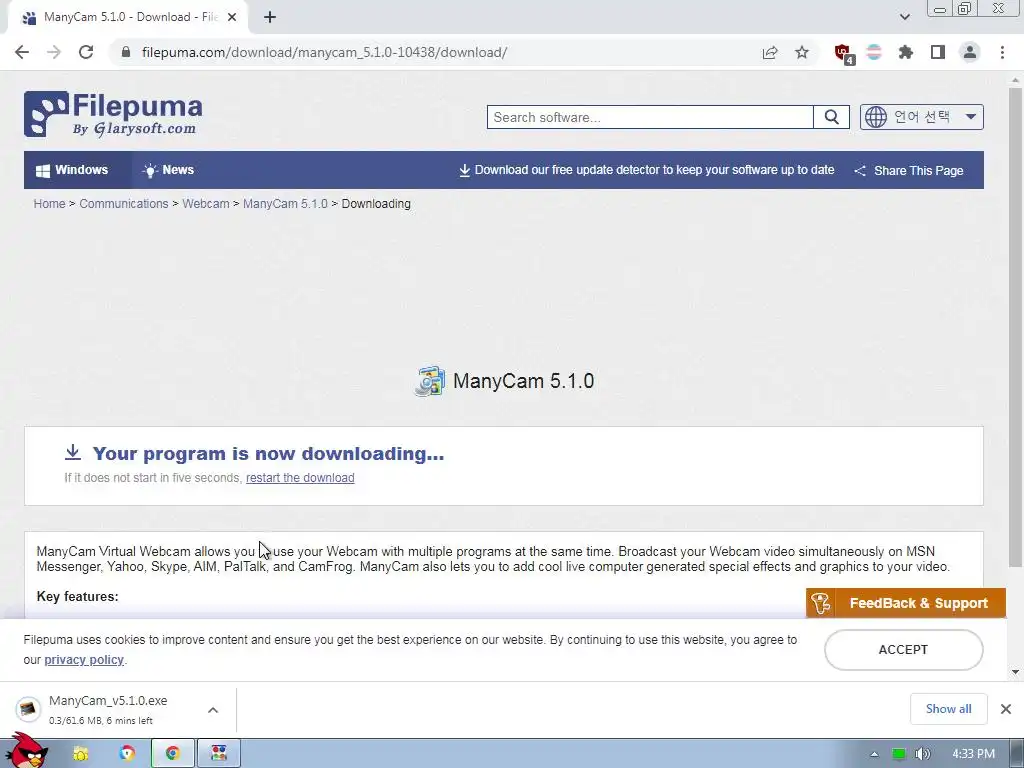Click the free update detector download link
Screen dimensions: 1024x768
pyautogui.click(x=647, y=170)
